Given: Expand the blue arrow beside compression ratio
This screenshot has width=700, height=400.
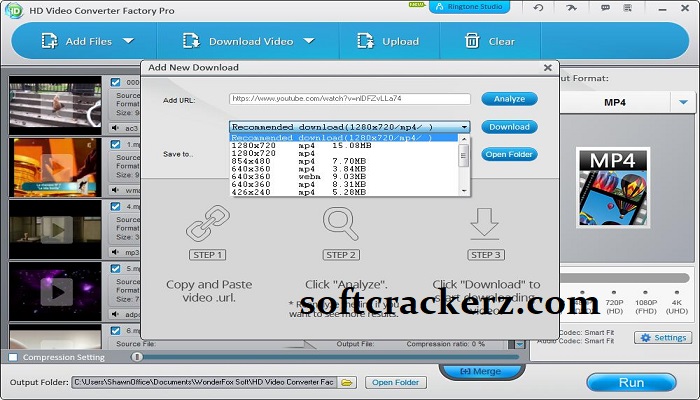Looking at the screenshot, I should [x=520, y=344].
